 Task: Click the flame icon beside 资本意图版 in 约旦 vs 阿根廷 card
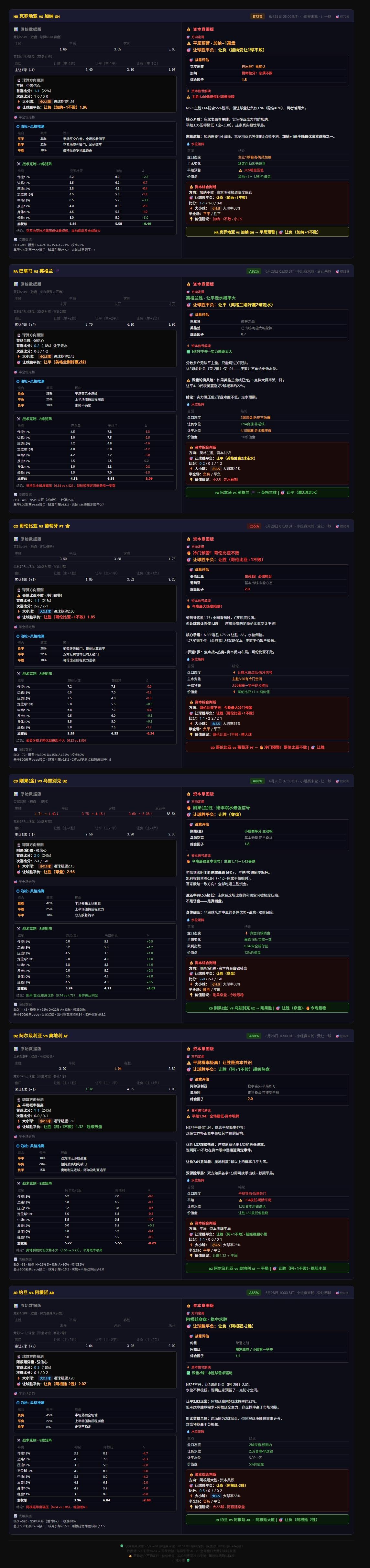click(x=189, y=1306)
